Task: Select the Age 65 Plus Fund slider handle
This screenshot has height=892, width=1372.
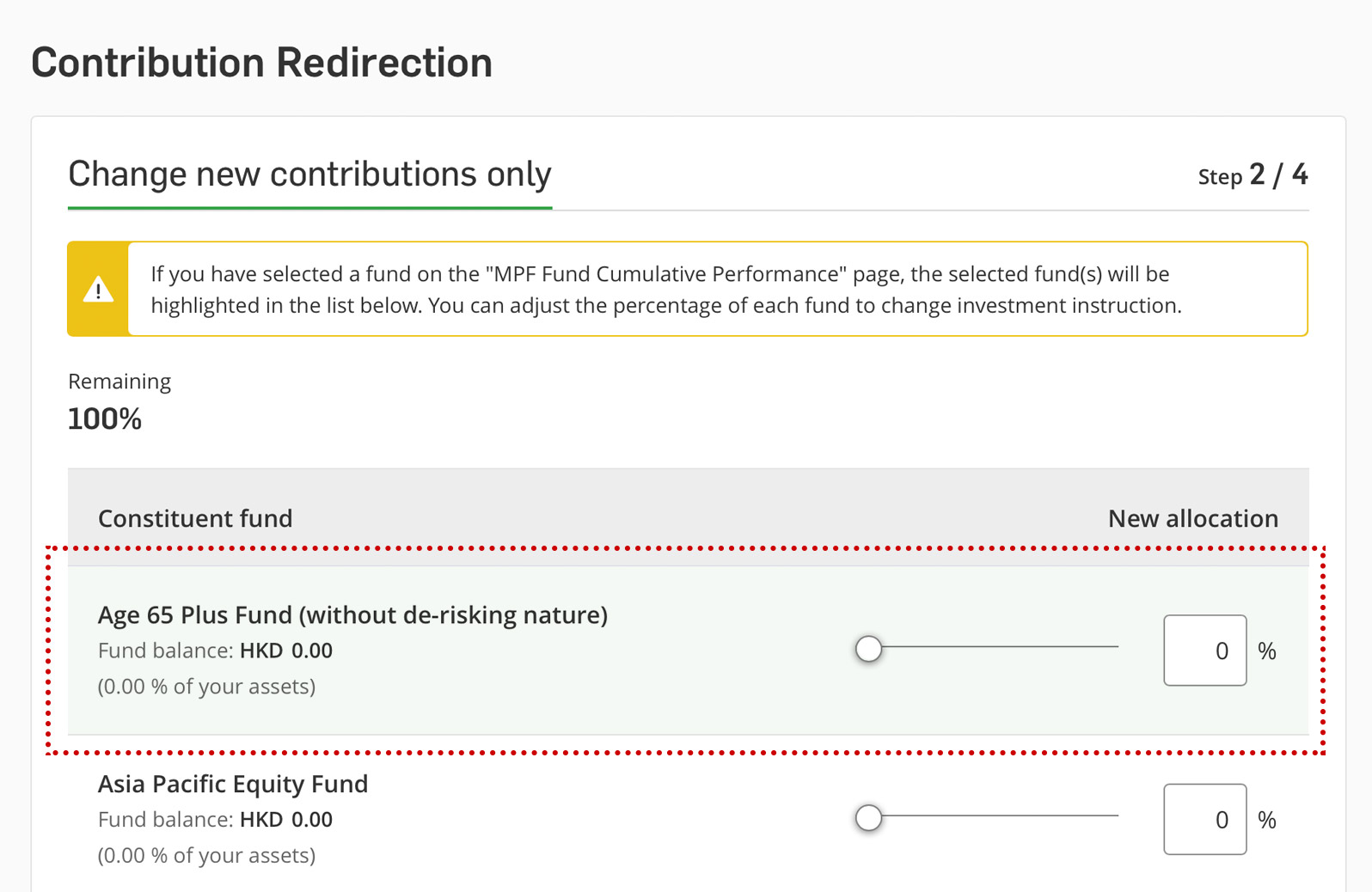Action: 868,649
